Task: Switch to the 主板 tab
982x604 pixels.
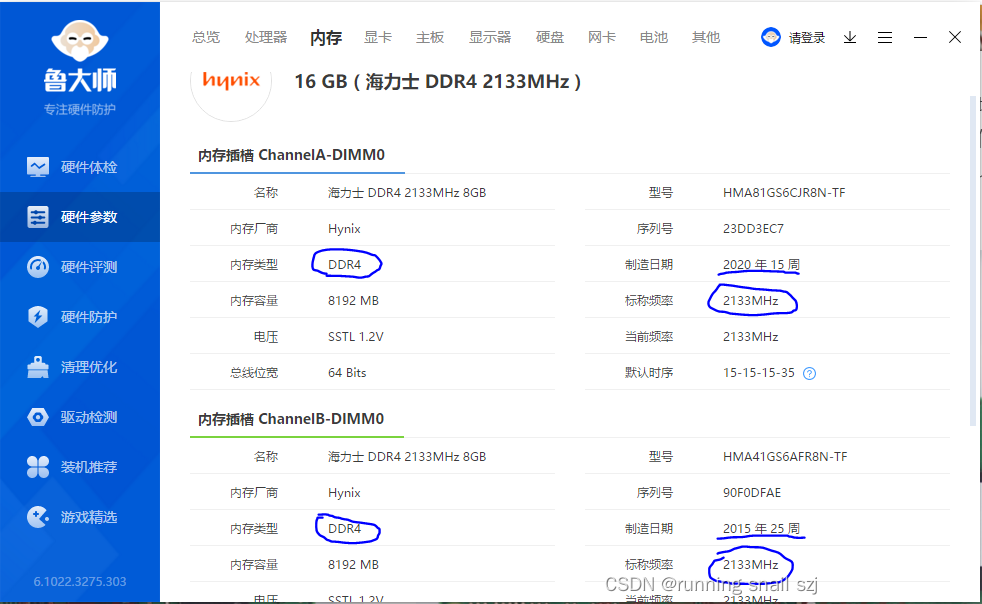Action: coord(430,38)
